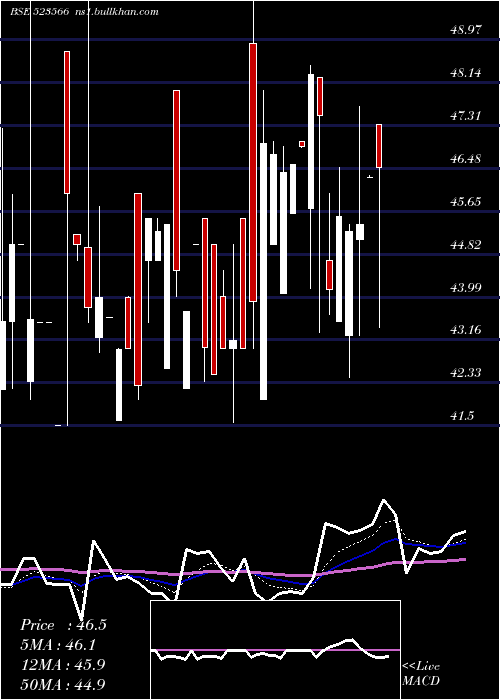This screenshot has width=500, height=700.
Task: Click the last red candlestick at right
Action: [379, 146]
